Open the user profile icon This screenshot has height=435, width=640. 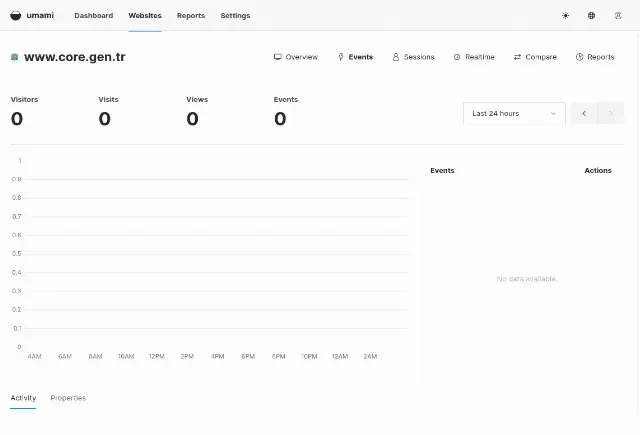click(618, 16)
